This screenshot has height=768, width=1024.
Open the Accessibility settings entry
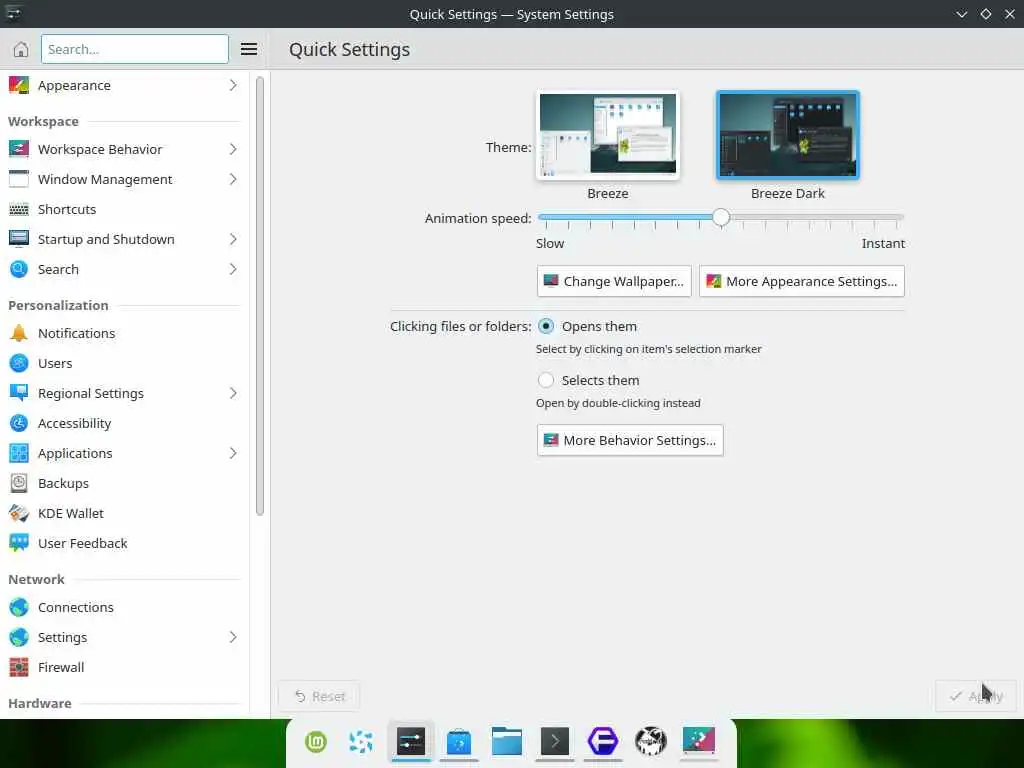[124, 423]
